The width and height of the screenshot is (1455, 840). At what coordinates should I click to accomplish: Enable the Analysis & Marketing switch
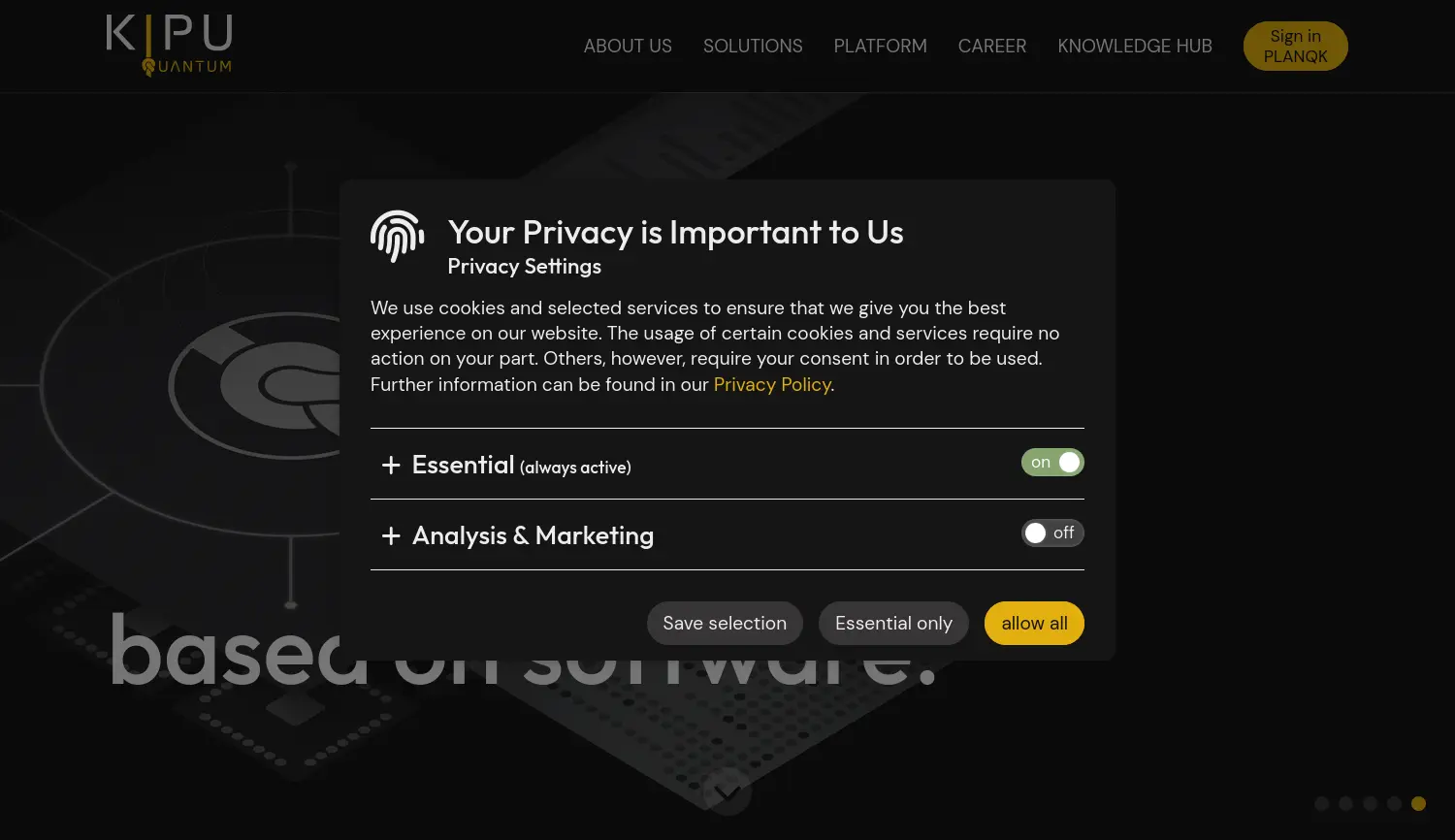coord(1052,533)
